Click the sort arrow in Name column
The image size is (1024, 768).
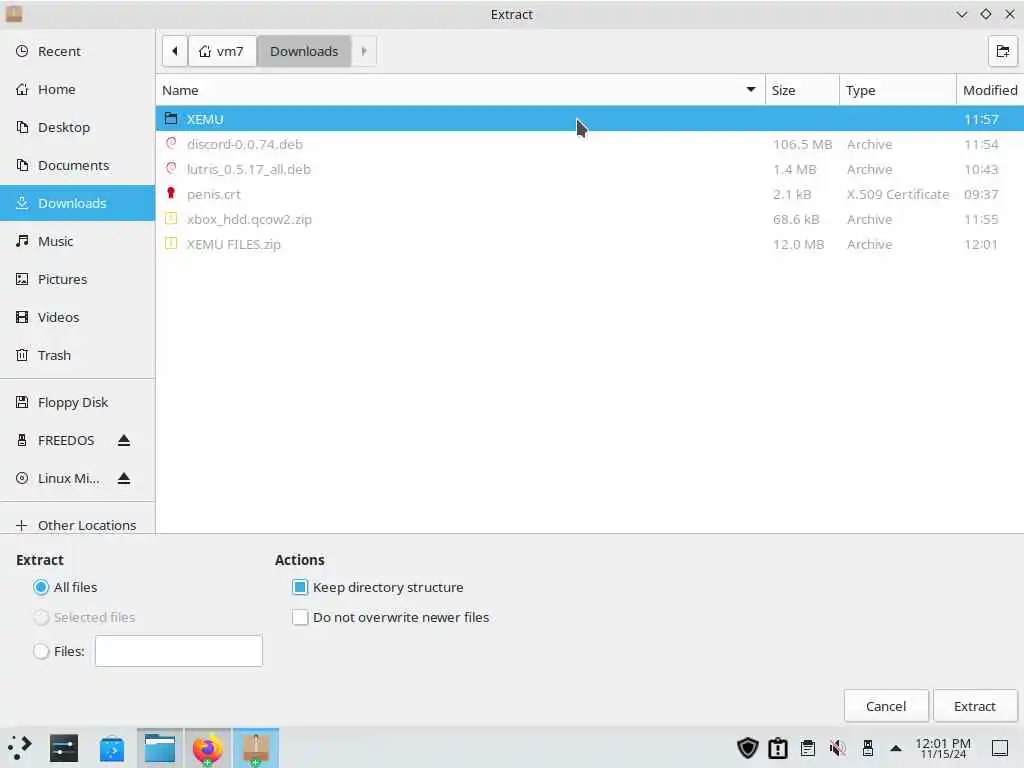[751, 90]
